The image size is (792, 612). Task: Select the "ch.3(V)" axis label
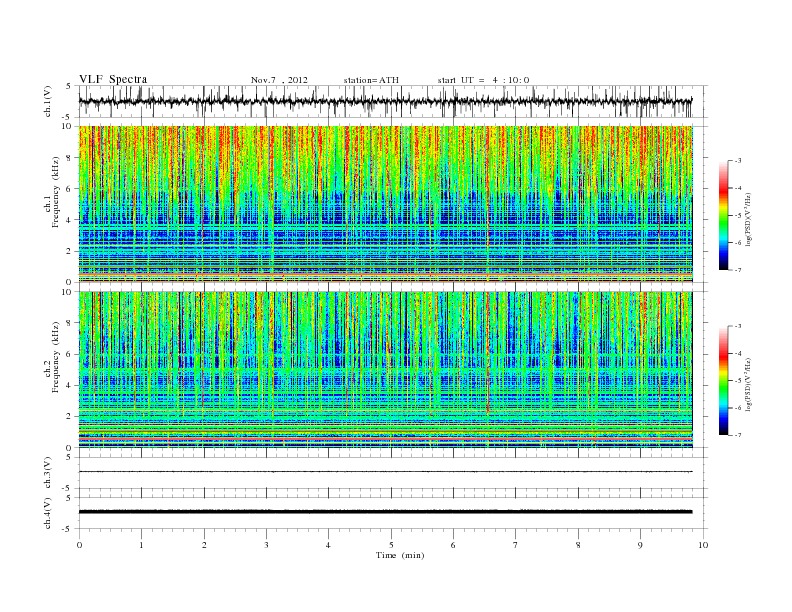coord(48,473)
